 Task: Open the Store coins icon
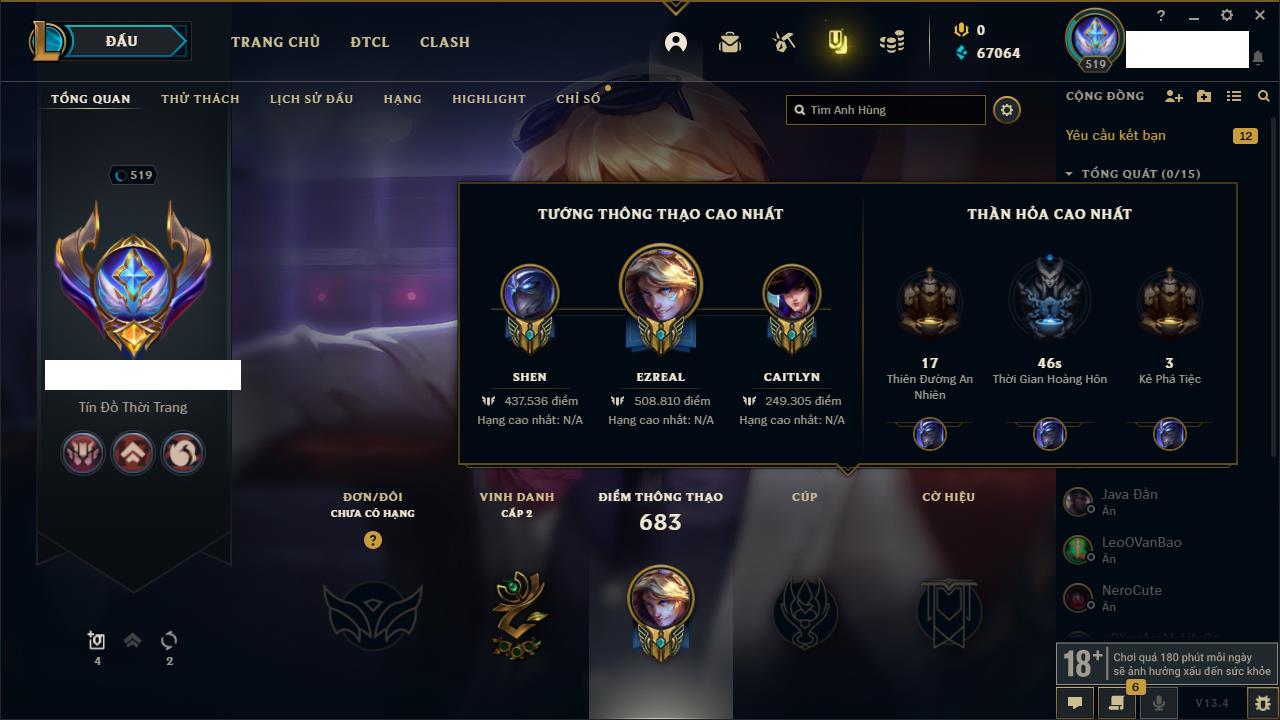(892, 42)
